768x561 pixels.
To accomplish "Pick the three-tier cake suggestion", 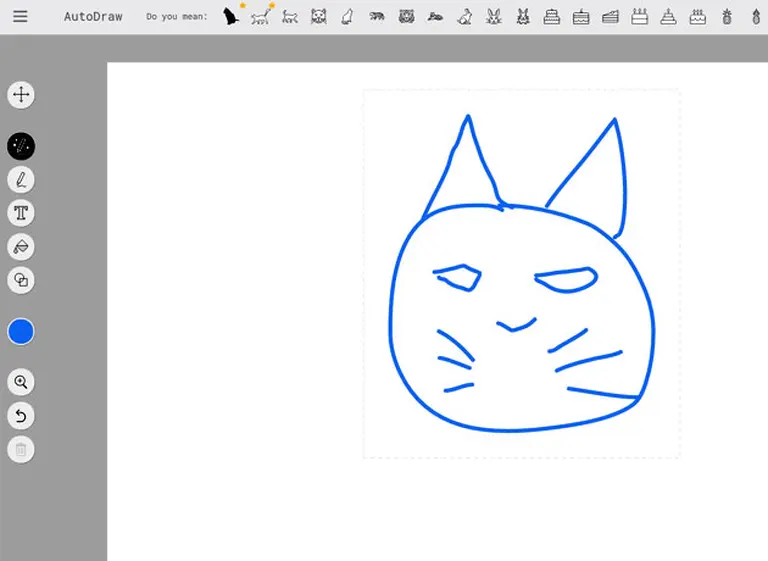I will [668, 17].
